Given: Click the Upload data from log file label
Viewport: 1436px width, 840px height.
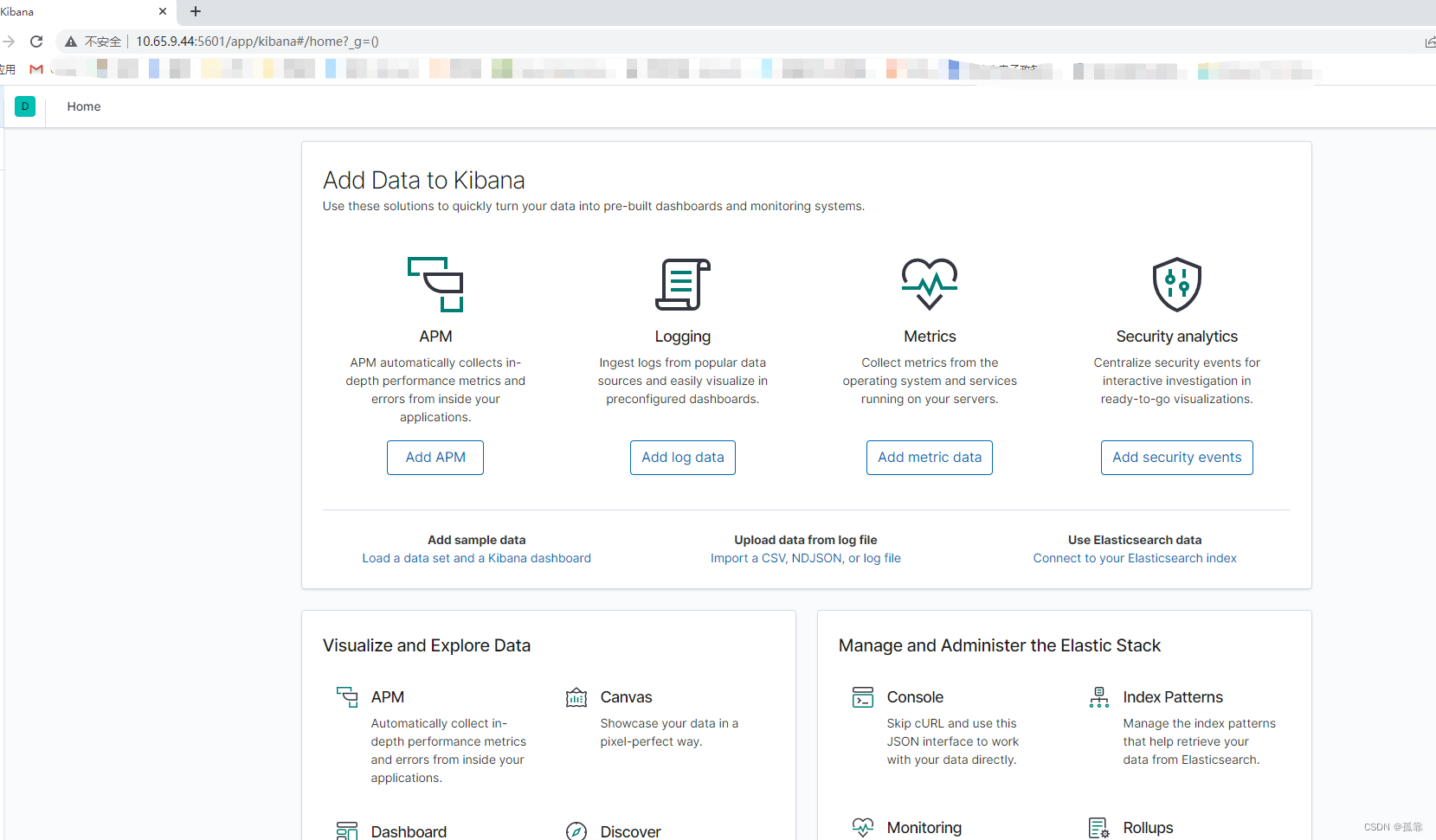Looking at the screenshot, I should [x=806, y=540].
